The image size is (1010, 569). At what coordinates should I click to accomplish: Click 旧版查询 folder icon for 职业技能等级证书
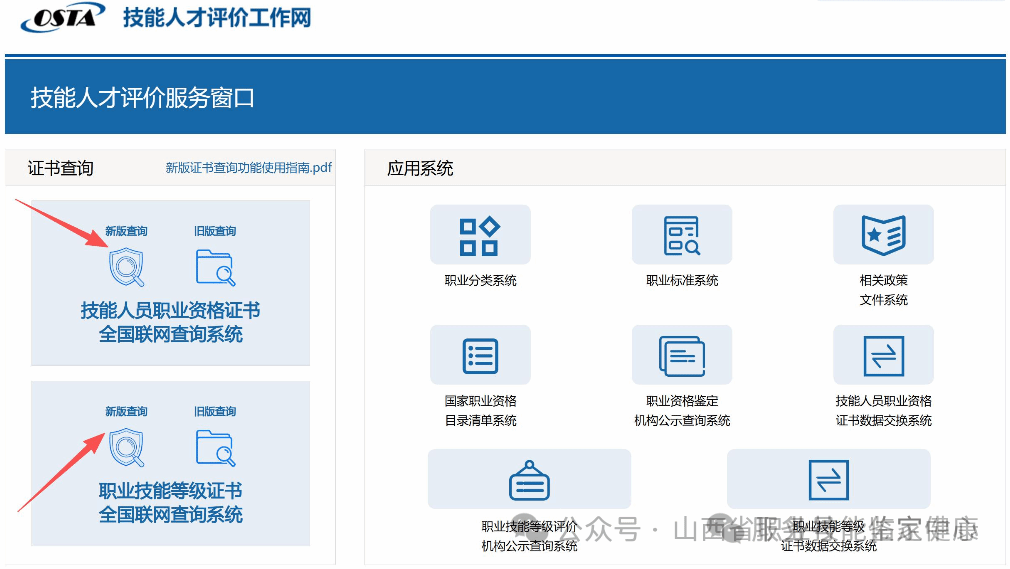215,448
